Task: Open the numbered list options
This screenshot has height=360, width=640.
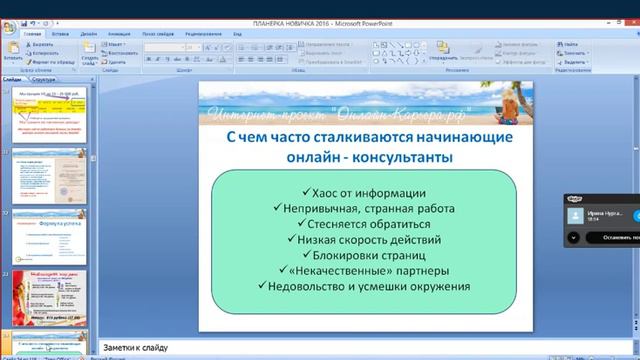Action: tap(256, 48)
